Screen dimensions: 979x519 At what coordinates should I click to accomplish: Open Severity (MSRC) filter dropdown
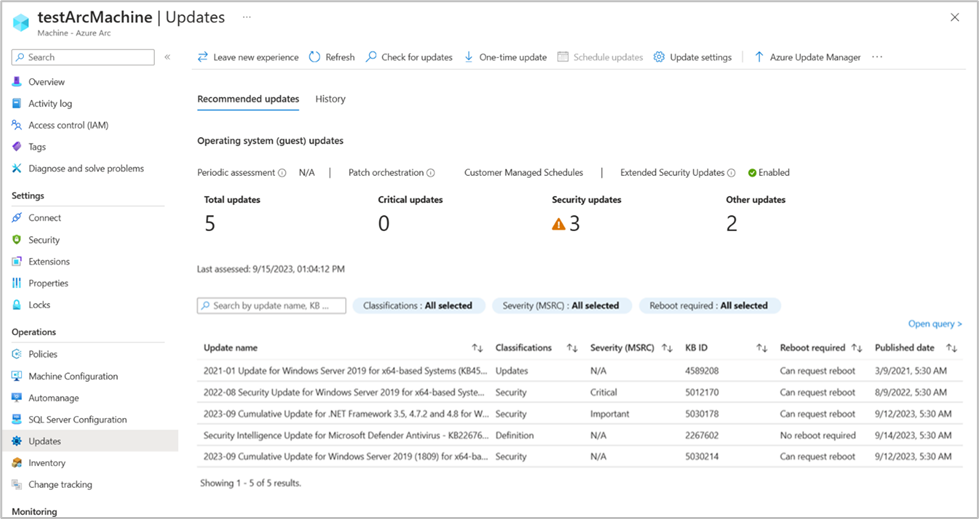(x=561, y=305)
